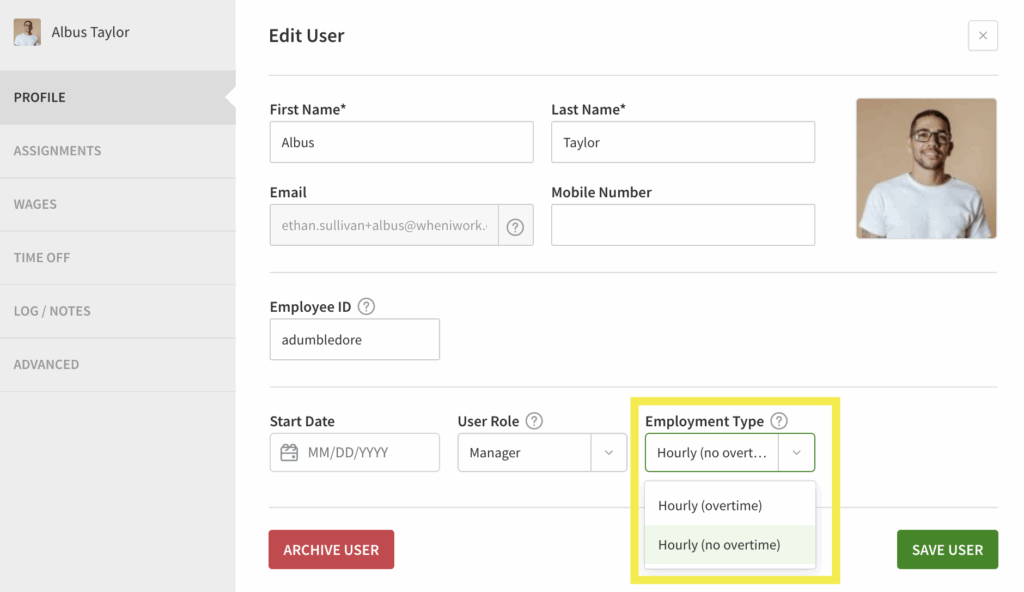Choose Hourly (no overtime) option
The image size is (1024, 592).
click(x=719, y=545)
